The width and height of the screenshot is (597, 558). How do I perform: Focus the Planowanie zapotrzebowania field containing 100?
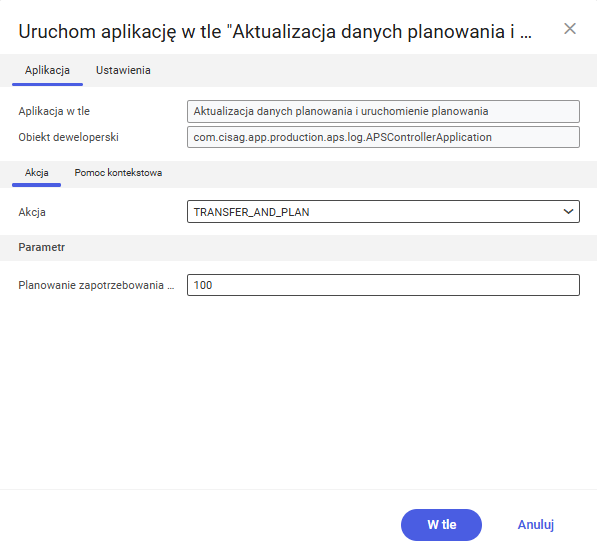pyautogui.click(x=383, y=285)
